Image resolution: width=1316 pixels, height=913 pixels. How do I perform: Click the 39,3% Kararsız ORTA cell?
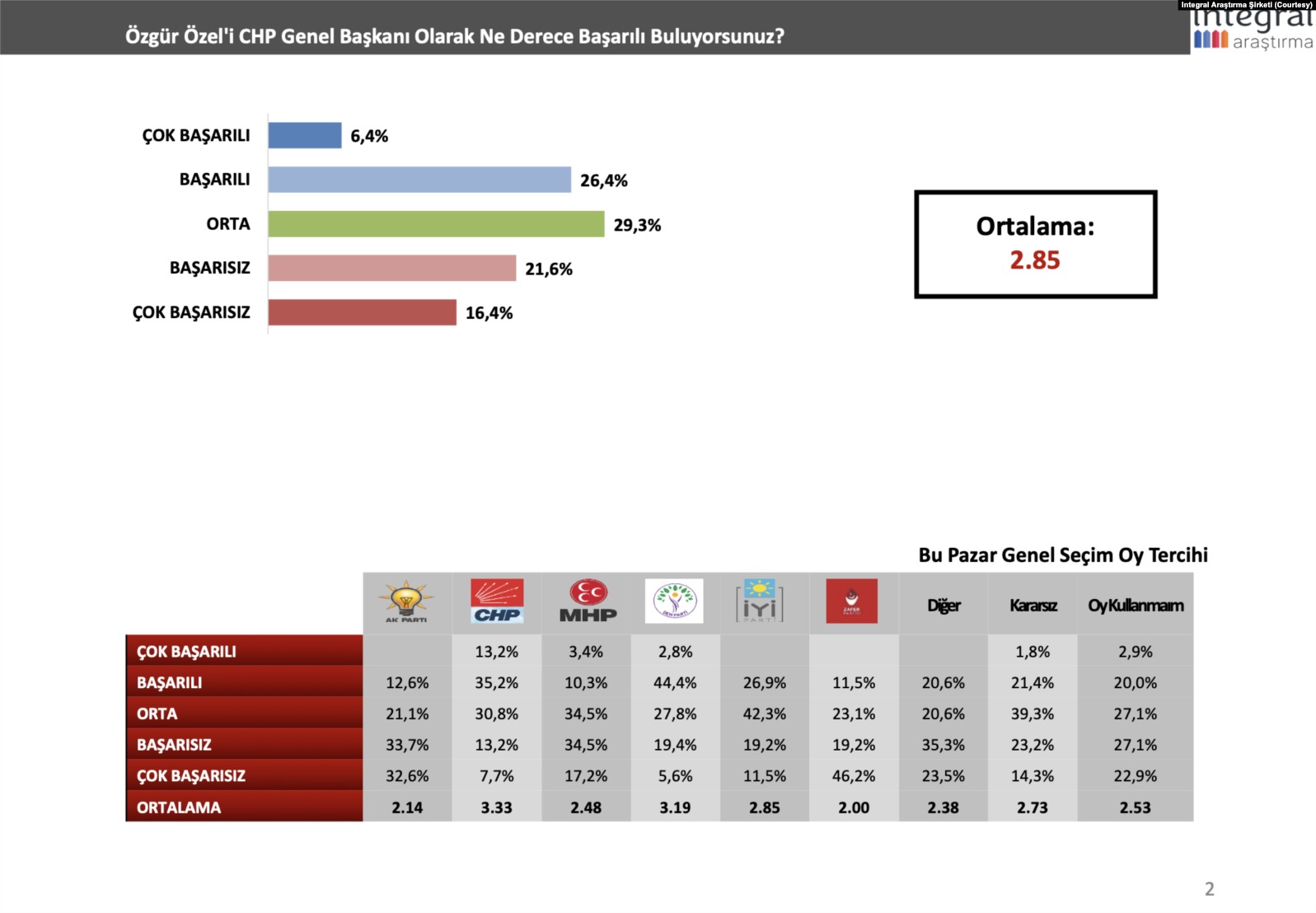tap(1033, 714)
